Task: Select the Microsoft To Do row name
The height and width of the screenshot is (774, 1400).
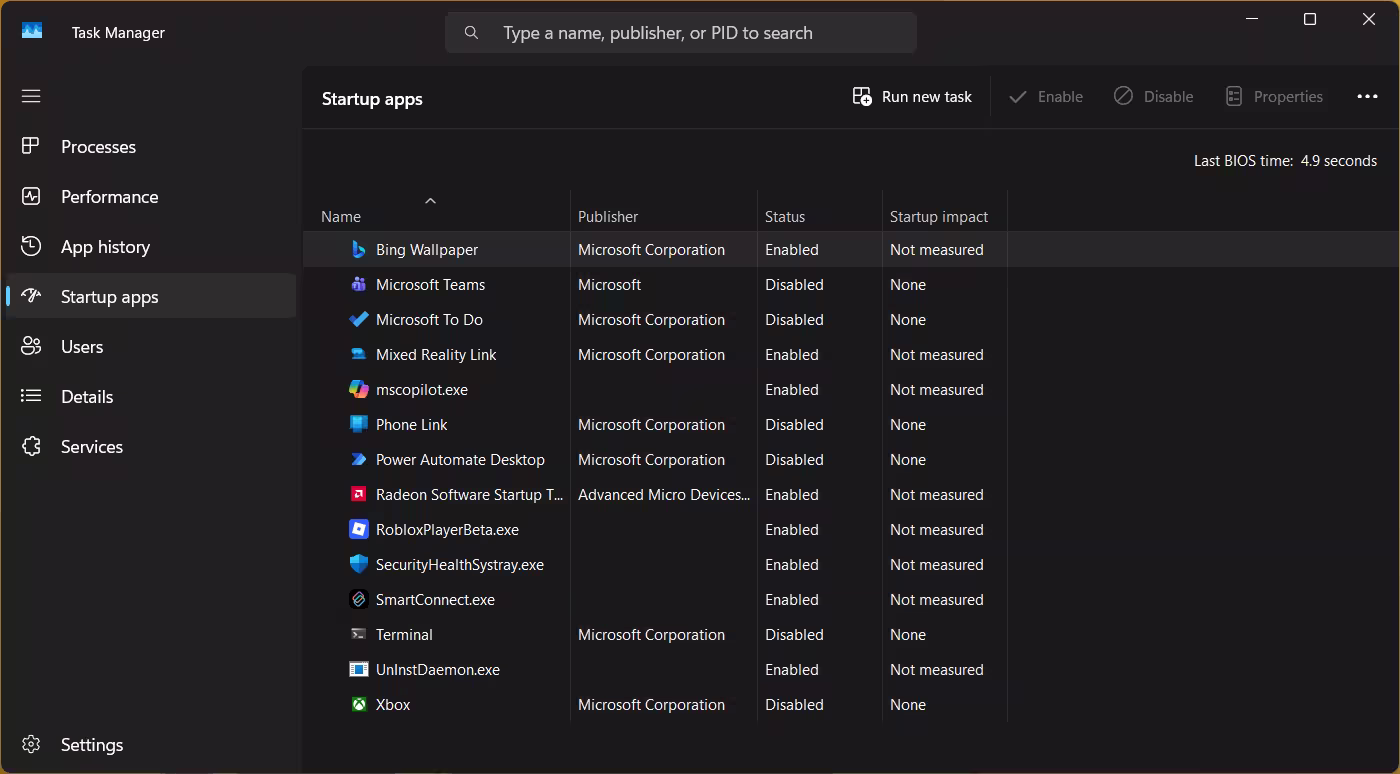Action: point(429,320)
